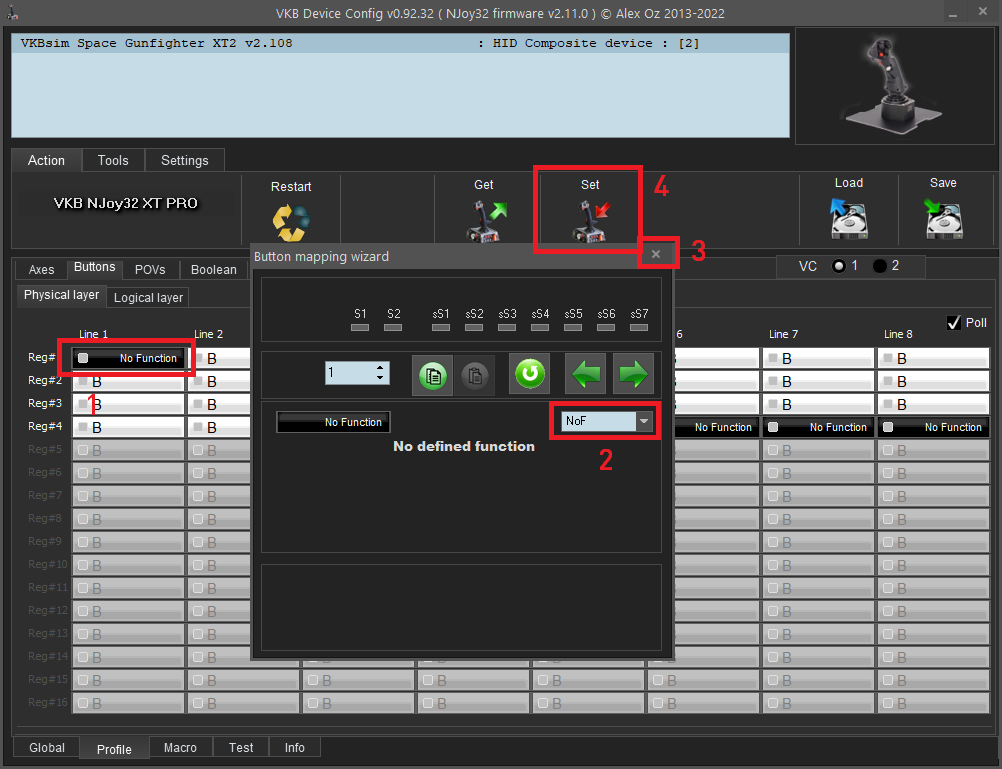Screen dimensions: 1002x769
Task: Toggle the sS1 subshift indicator
Action: point(441,327)
